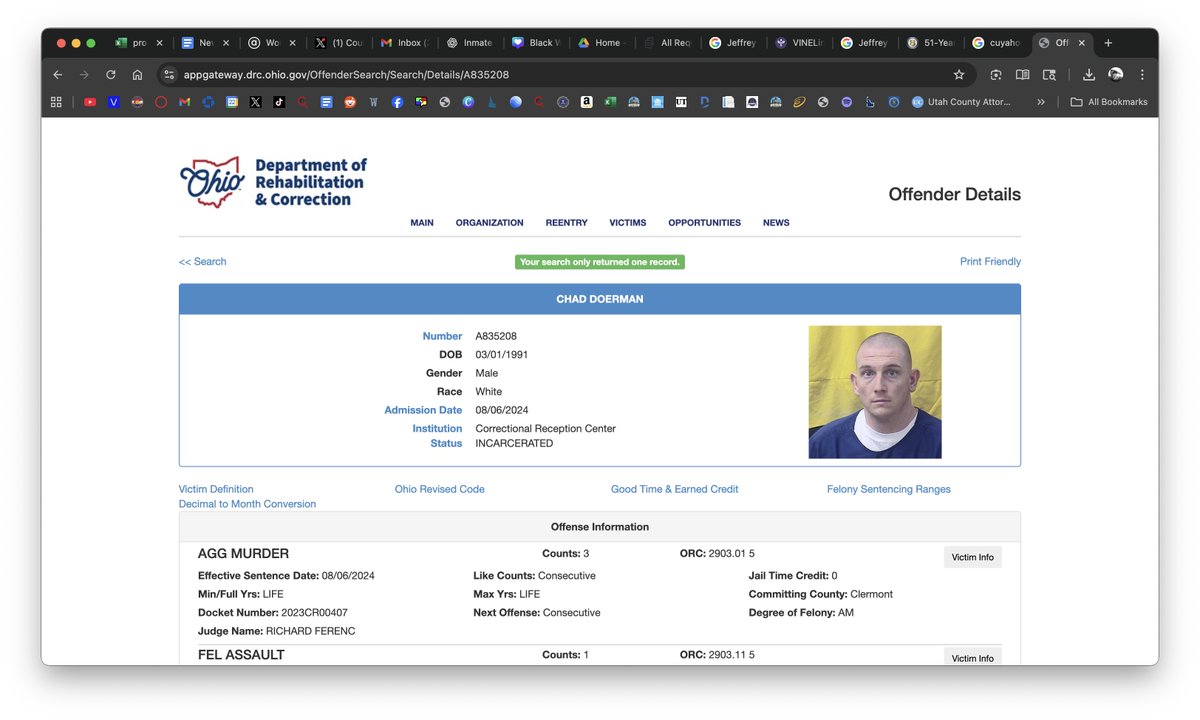1200x720 pixels.
Task: Open the OPPORTUNITIES menu item
Action: [705, 223]
